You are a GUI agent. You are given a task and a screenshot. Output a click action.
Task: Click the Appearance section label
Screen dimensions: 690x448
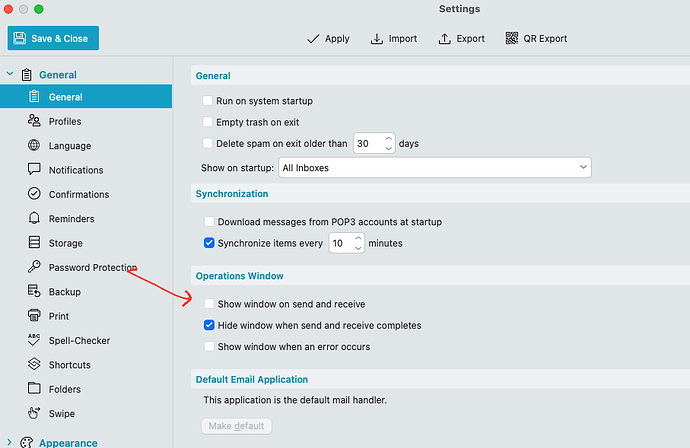(68, 442)
